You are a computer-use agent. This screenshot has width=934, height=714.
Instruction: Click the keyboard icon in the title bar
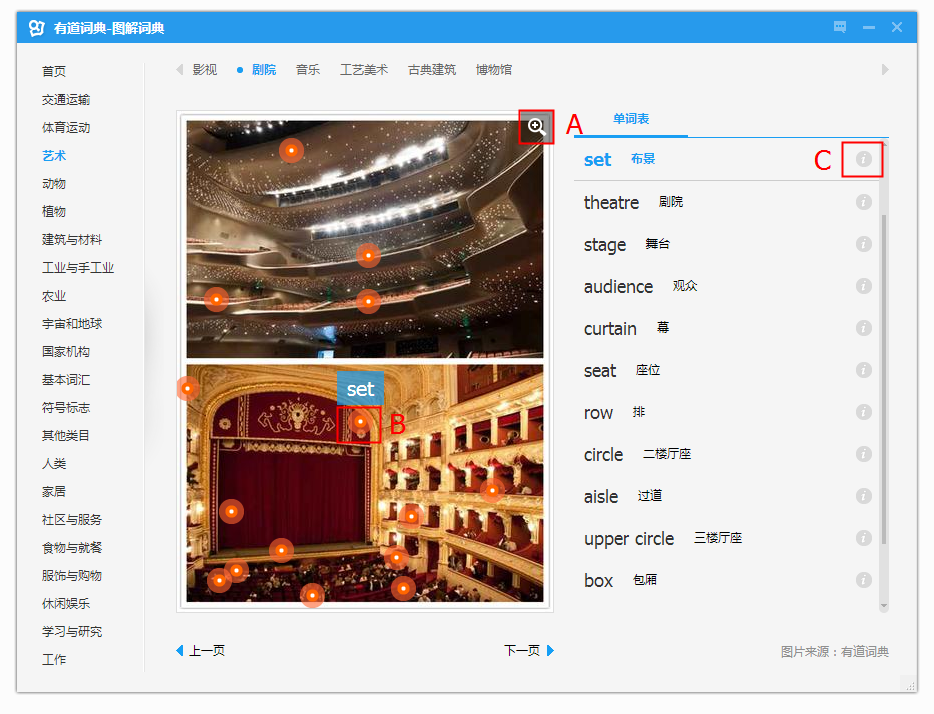pos(839,27)
